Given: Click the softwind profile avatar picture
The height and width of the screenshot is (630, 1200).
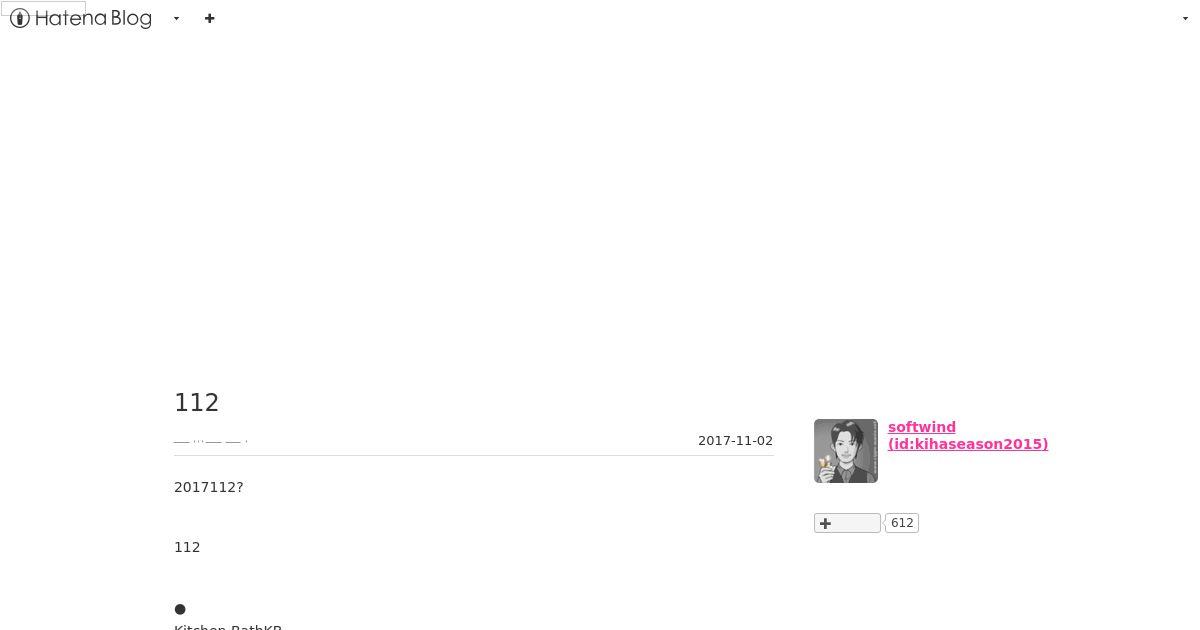Looking at the screenshot, I should (x=846, y=451).
